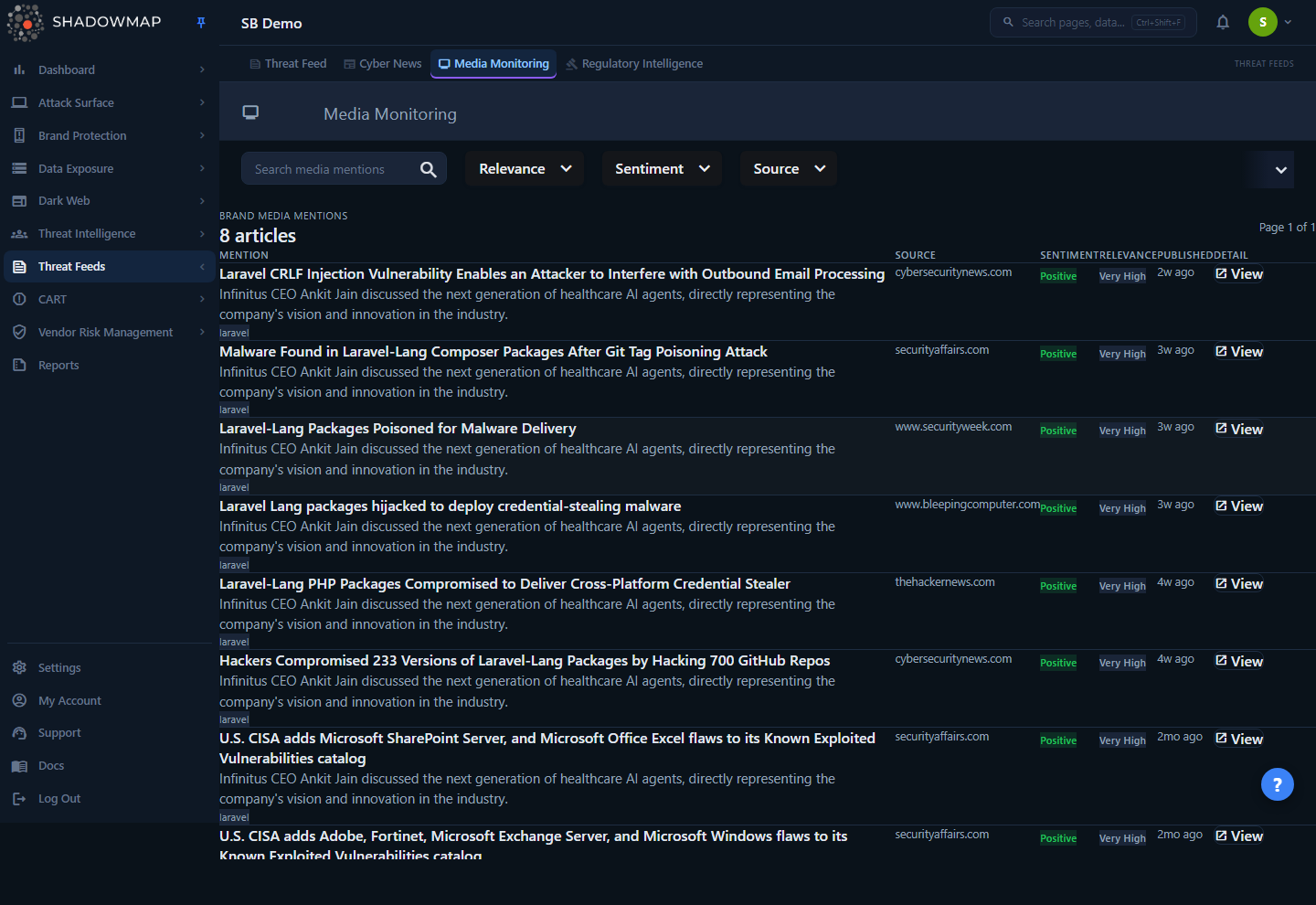Open Data Exposure in sidebar menu

pyautogui.click(x=110, y=168)
